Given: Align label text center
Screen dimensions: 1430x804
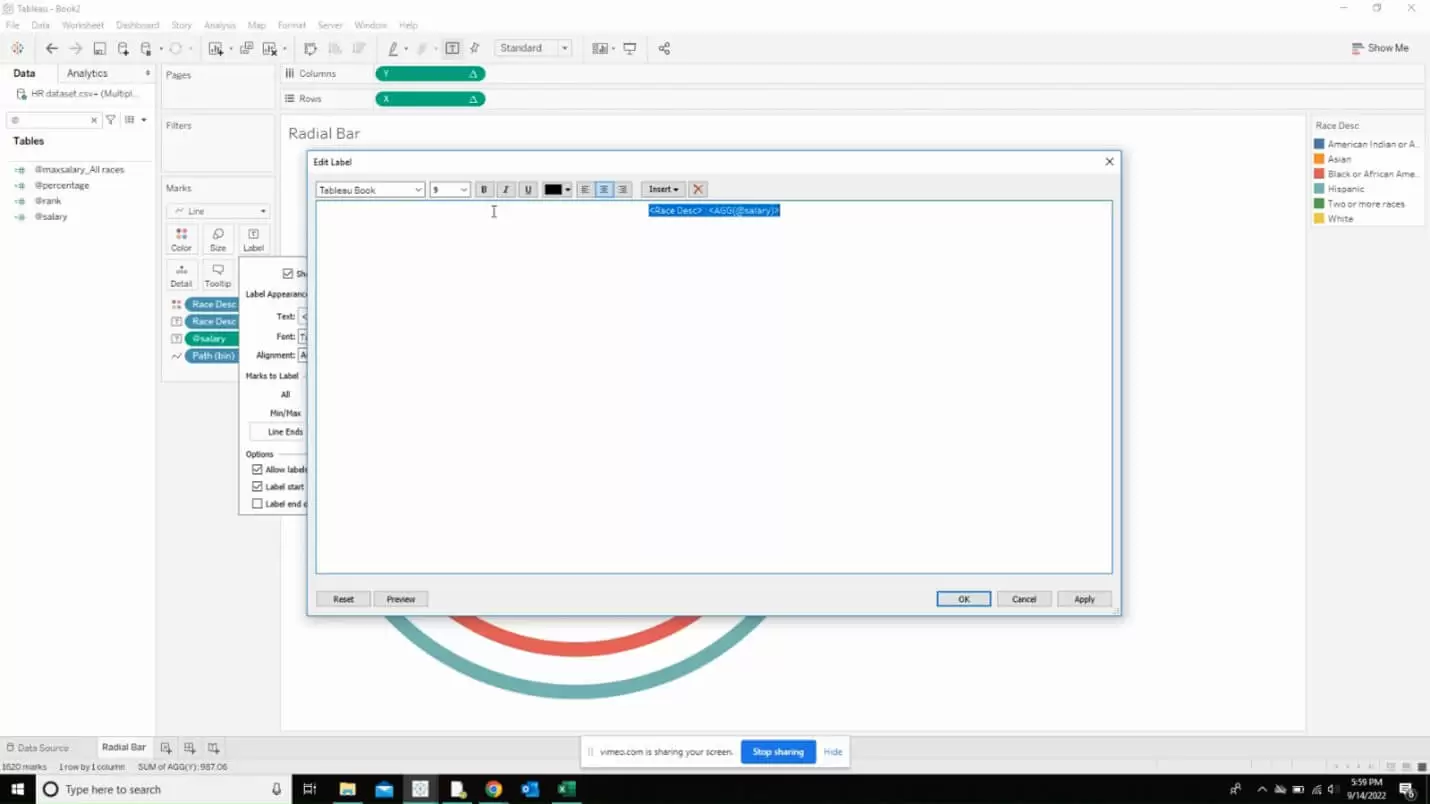Looking at the screenshot, I should click(604, 190).
